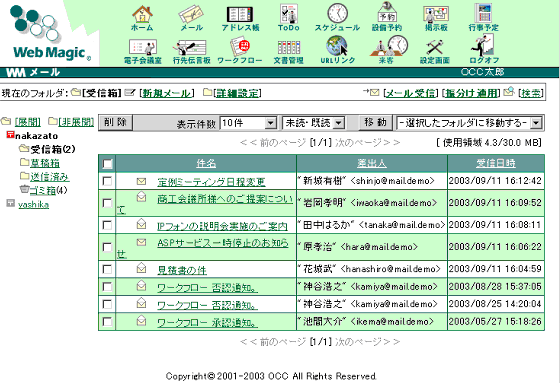560x383 pixels.
Task: Click the 使用領域 4.3/30.0 MB text
Action: tap(489, 143)
